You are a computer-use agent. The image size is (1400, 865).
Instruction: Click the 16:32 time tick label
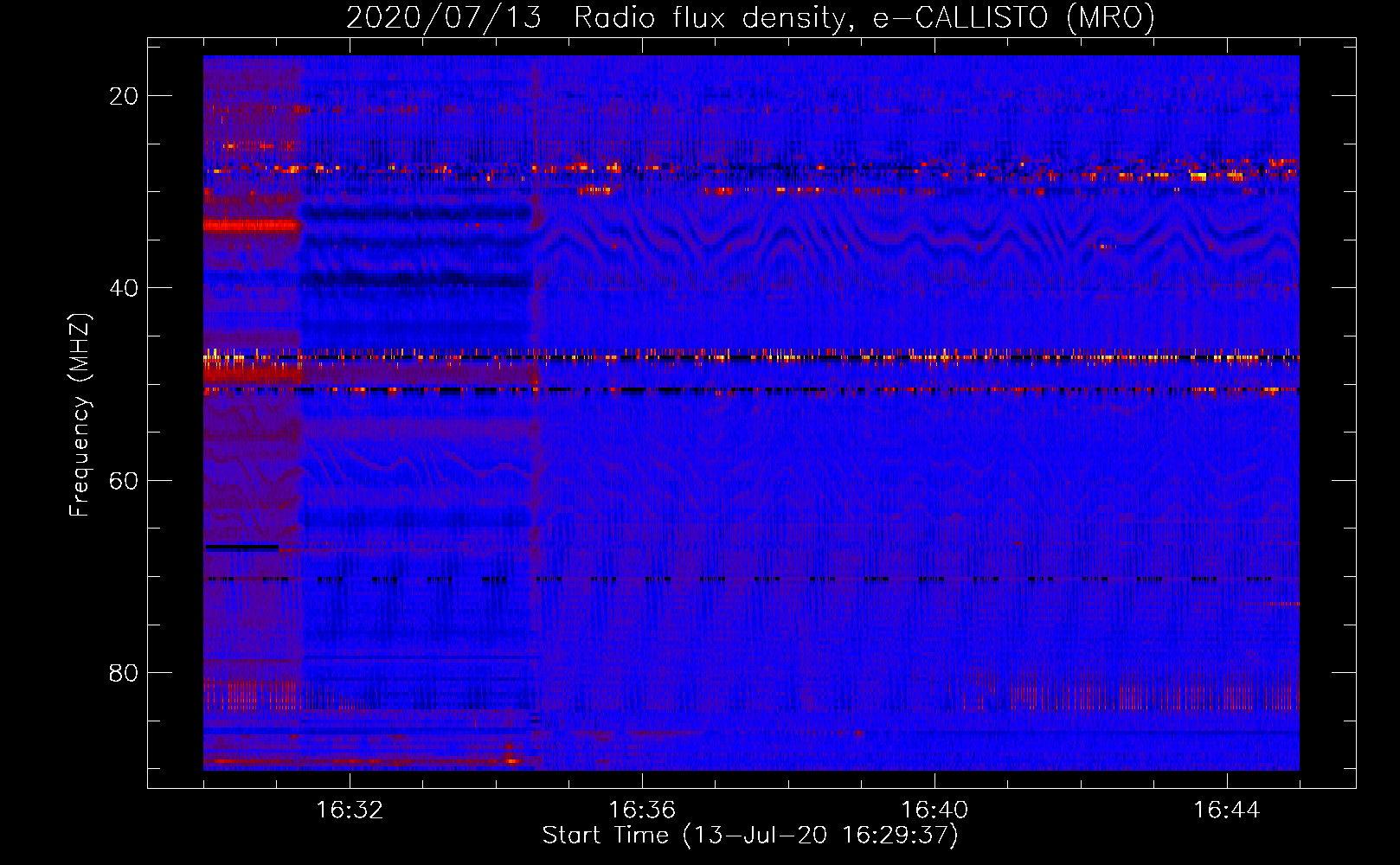click(350, 811)
